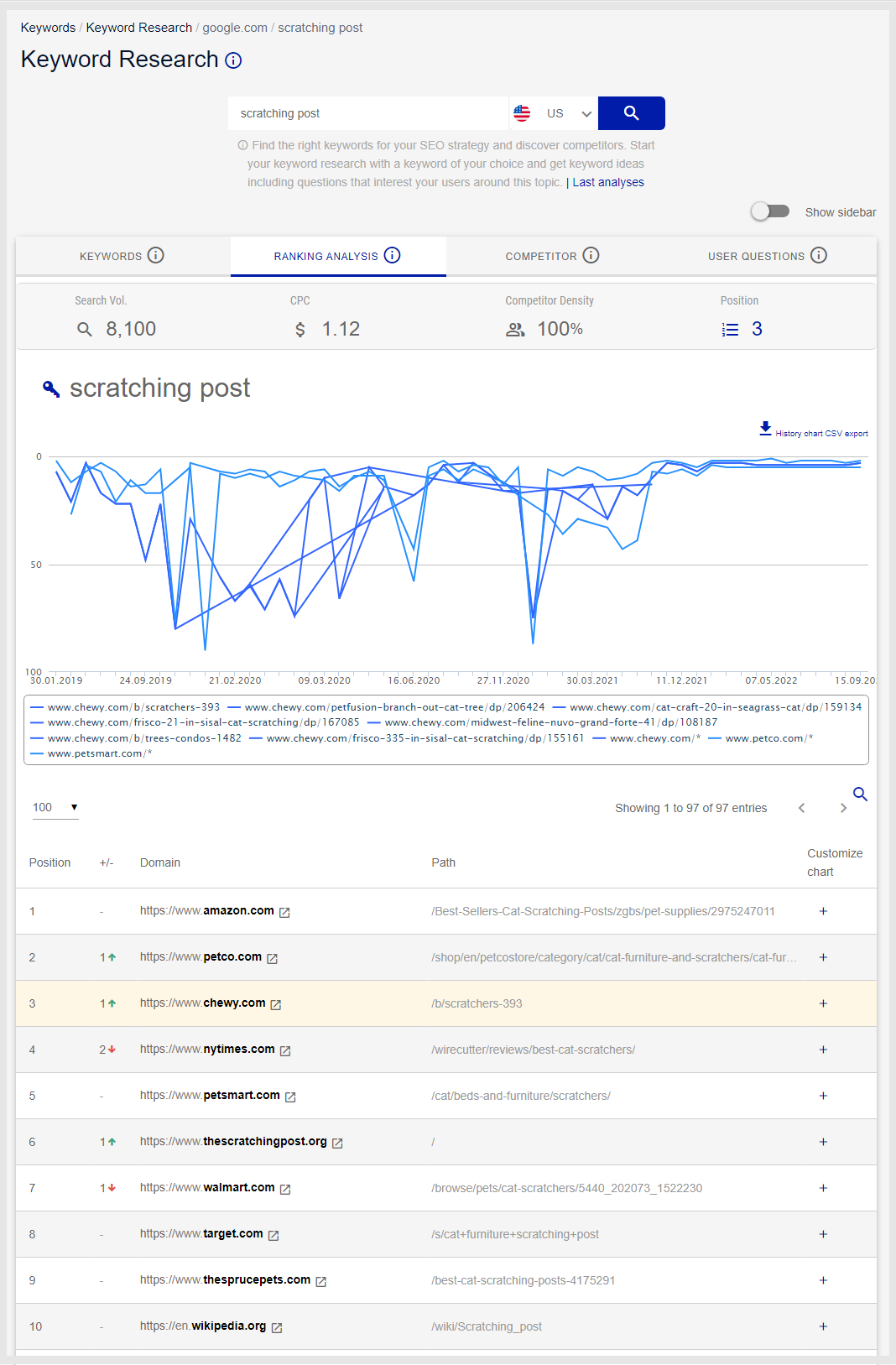Click the /wiki/Scratching_post path text

tap(487, 1326)
